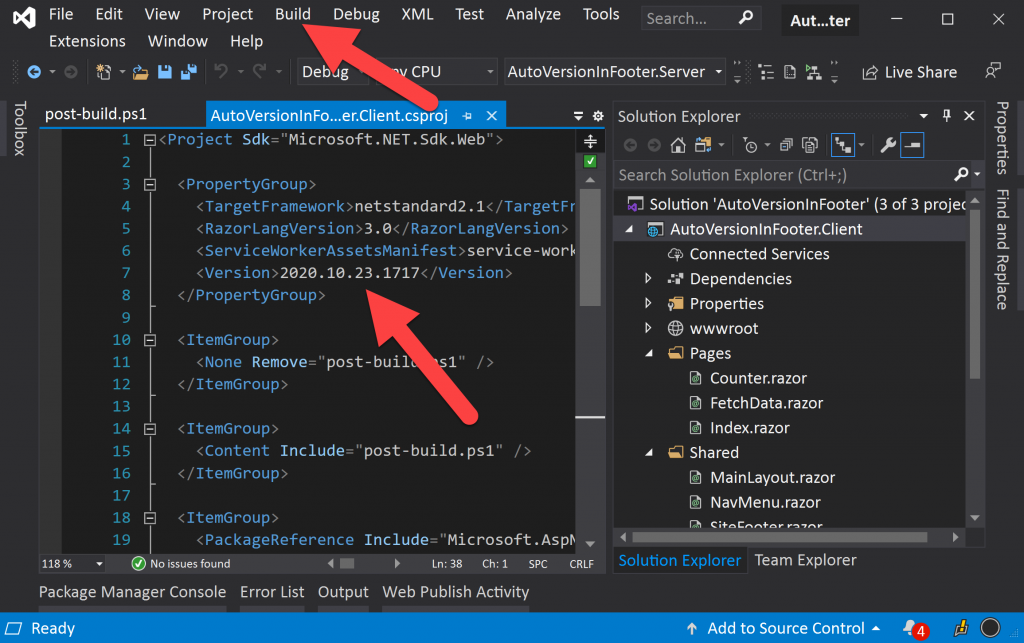Click Add to Source Control

click(x=783, y=628)
